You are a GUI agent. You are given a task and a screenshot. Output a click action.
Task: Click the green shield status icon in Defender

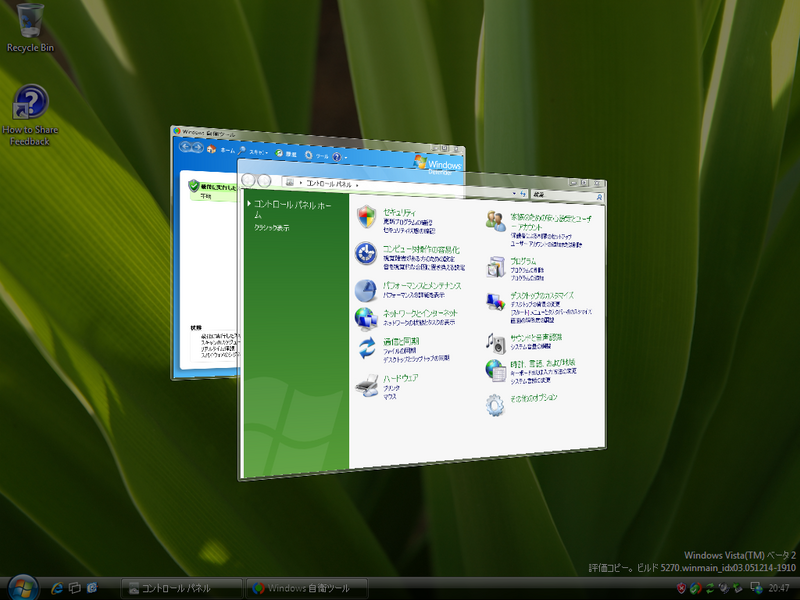coord(193,186)
